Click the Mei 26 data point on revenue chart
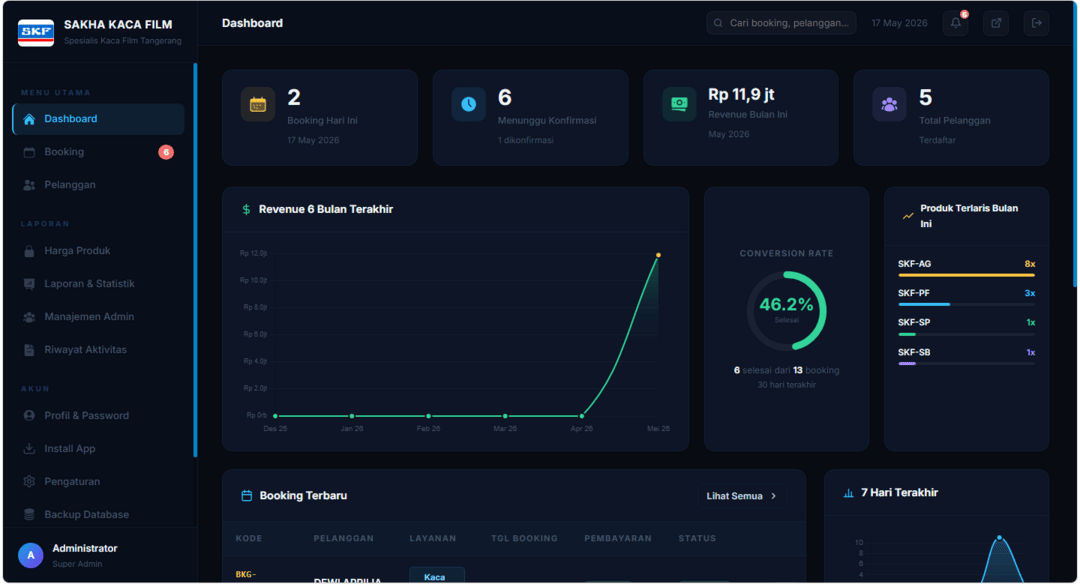The height and width of the screenshot is (584, 1080). point(658,256)
